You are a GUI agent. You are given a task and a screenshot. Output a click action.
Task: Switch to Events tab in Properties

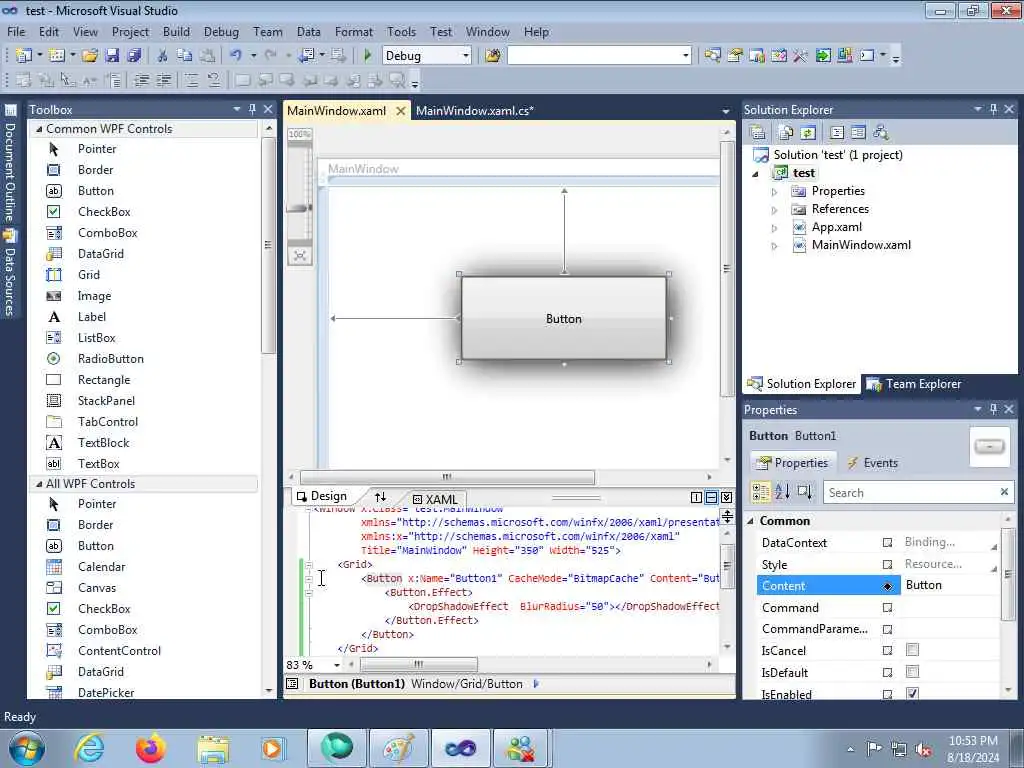point(872,463)
